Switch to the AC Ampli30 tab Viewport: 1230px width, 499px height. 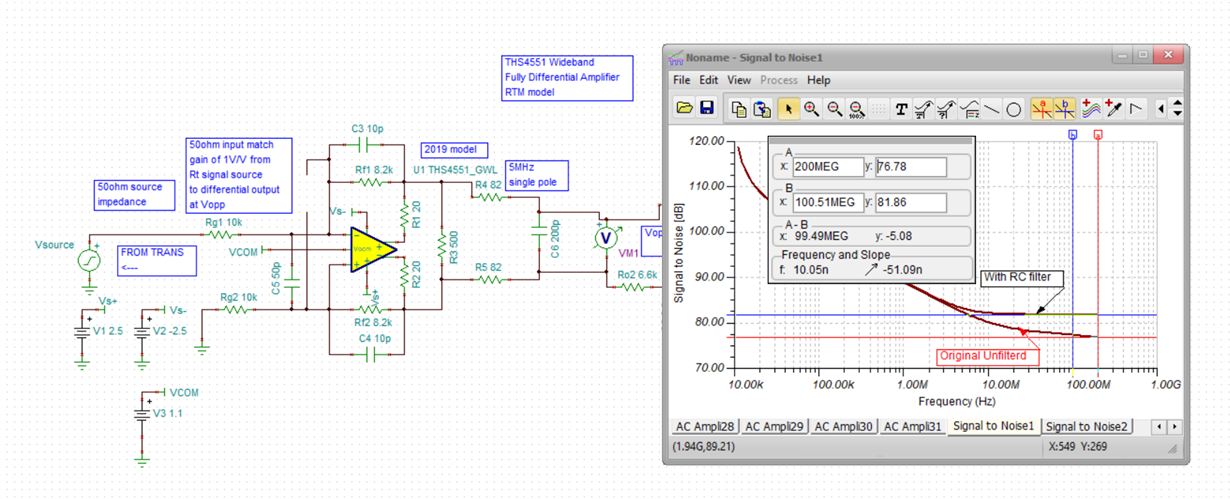click(842, 427)
